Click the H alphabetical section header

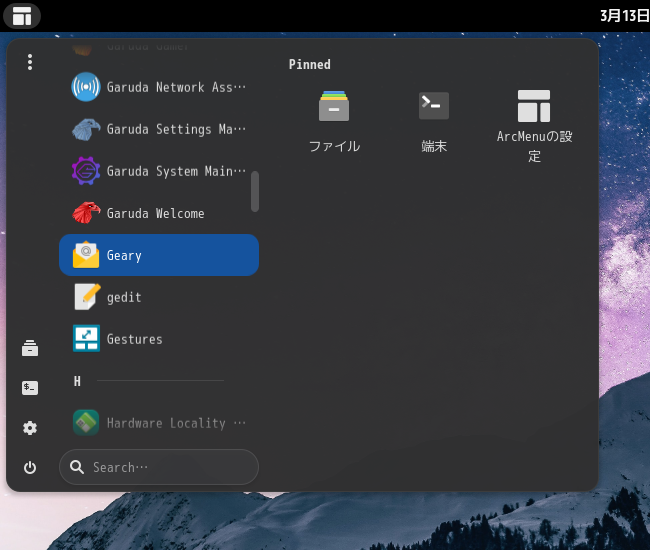(x=77, y=381)
